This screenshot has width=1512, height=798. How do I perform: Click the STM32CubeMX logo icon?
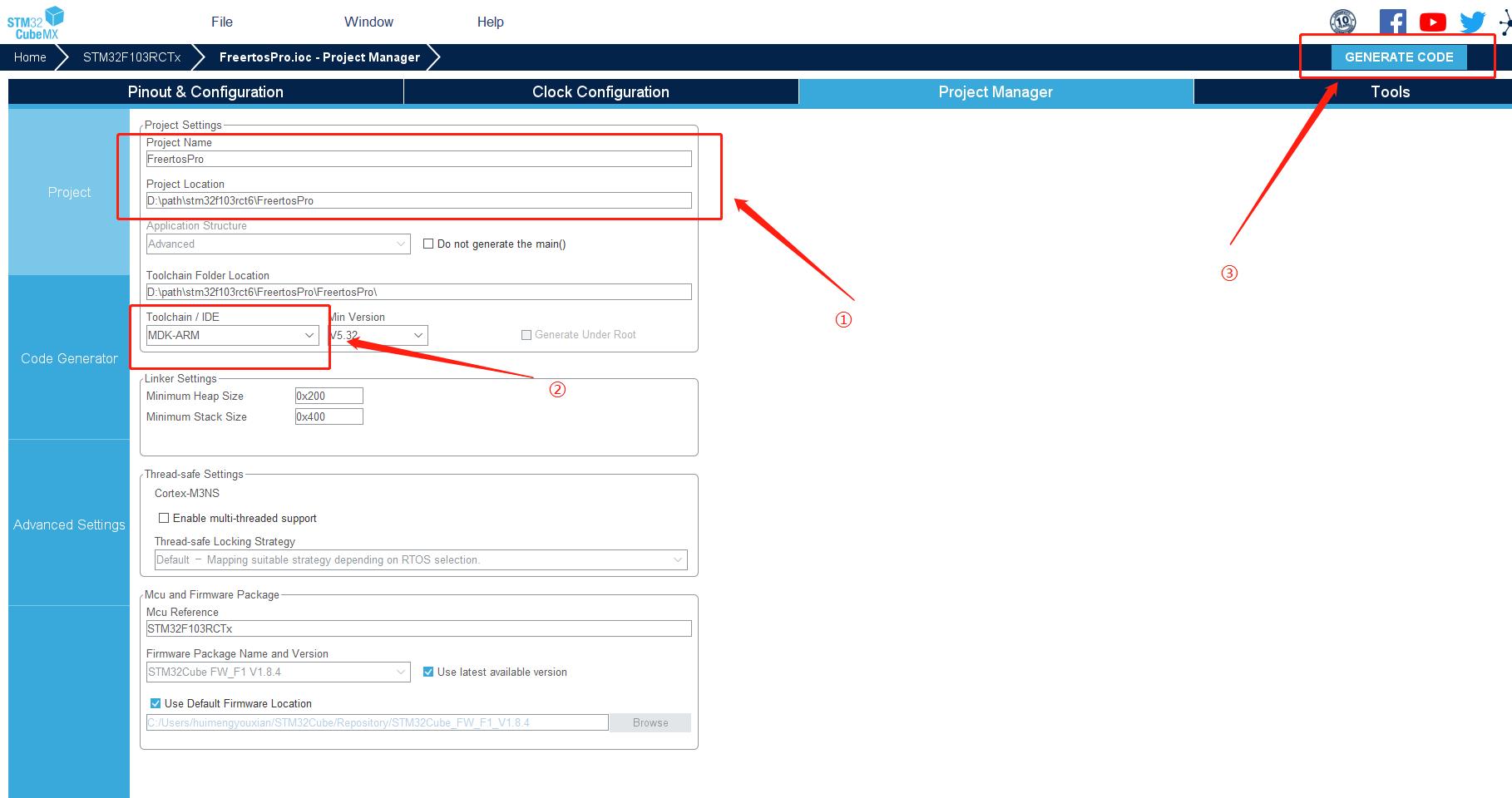35,22
